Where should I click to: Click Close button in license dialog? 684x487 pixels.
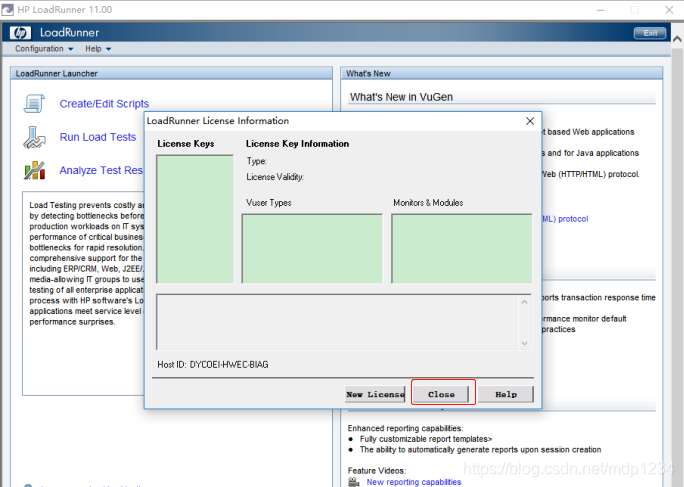pyautogui.click(x=441, y=394)
